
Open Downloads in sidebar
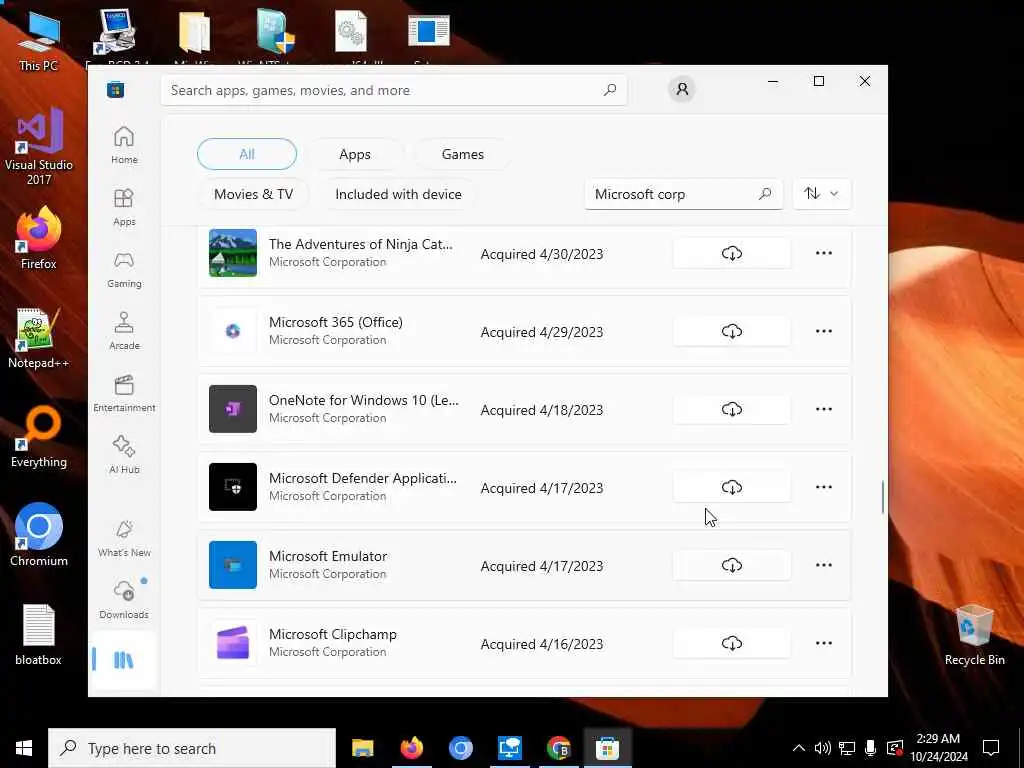coord(124,599)
